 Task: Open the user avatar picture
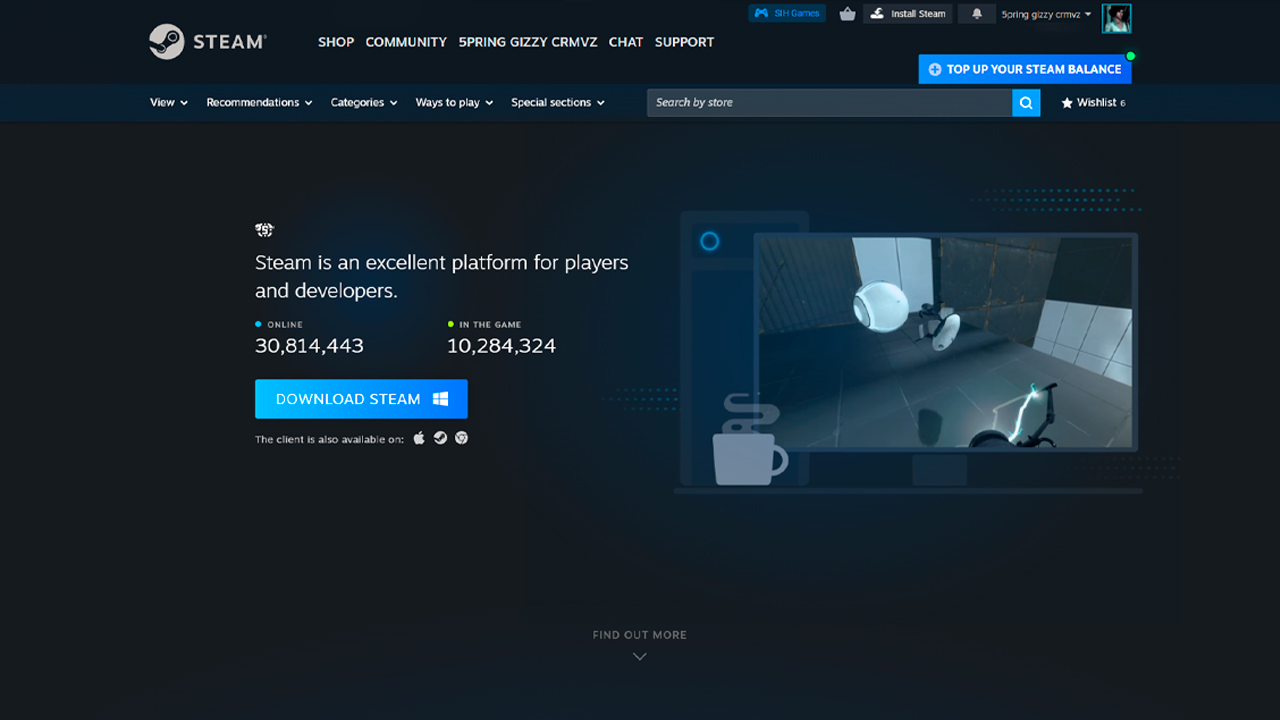(x=1116, y=17)
